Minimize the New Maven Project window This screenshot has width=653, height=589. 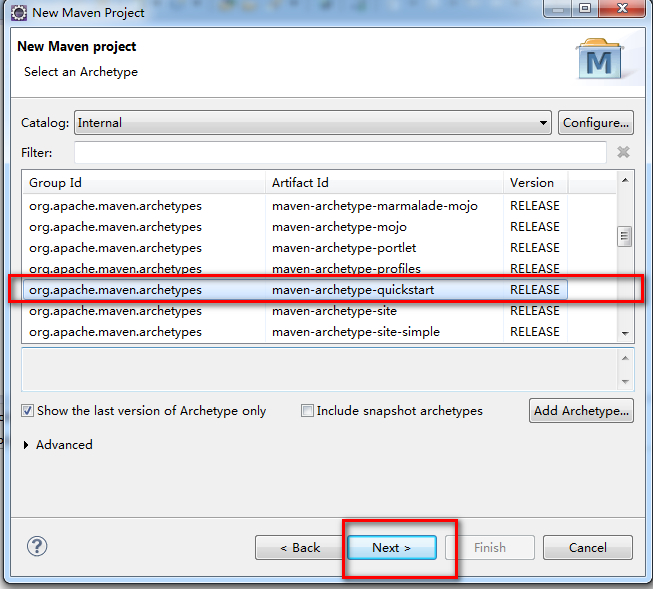tap(558, 8)
